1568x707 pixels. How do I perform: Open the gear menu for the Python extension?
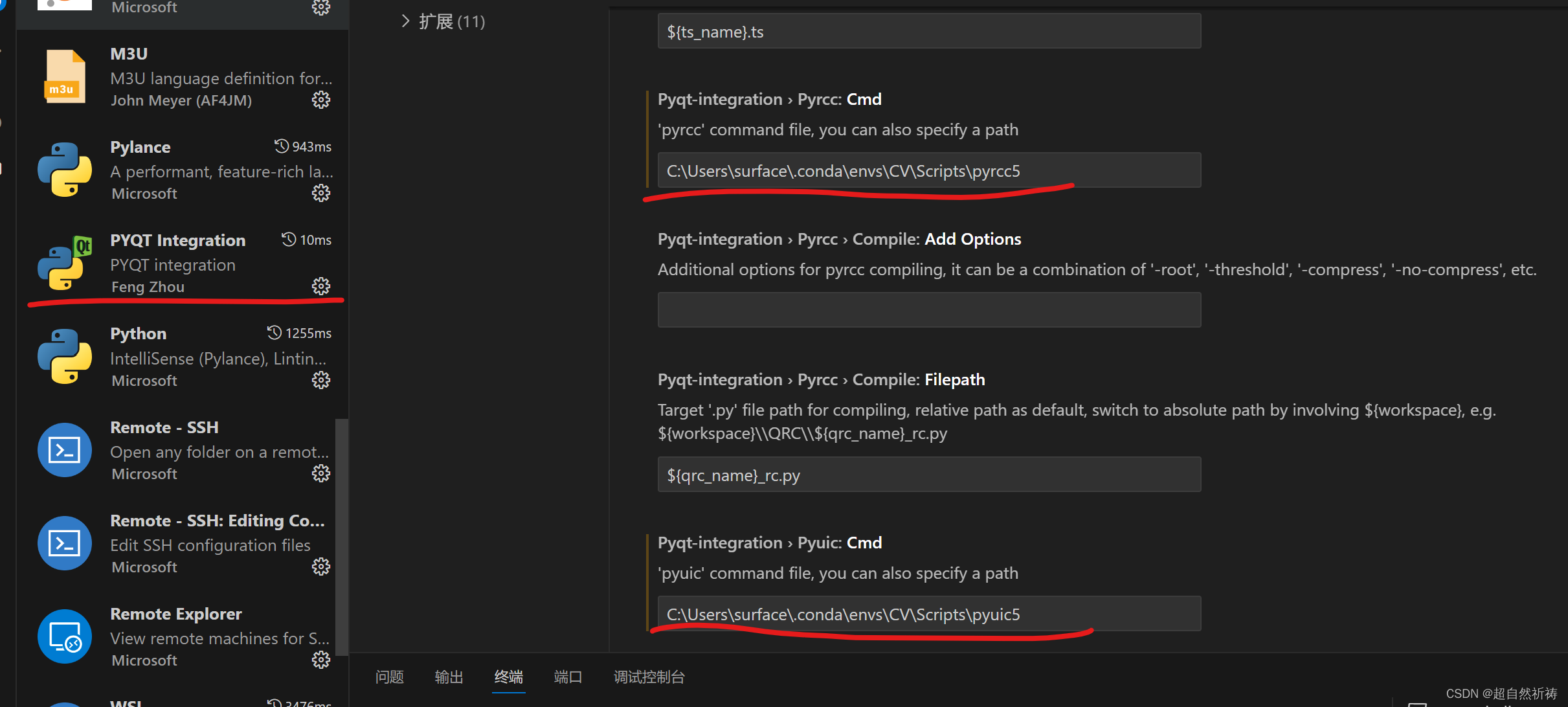(321, 380)
